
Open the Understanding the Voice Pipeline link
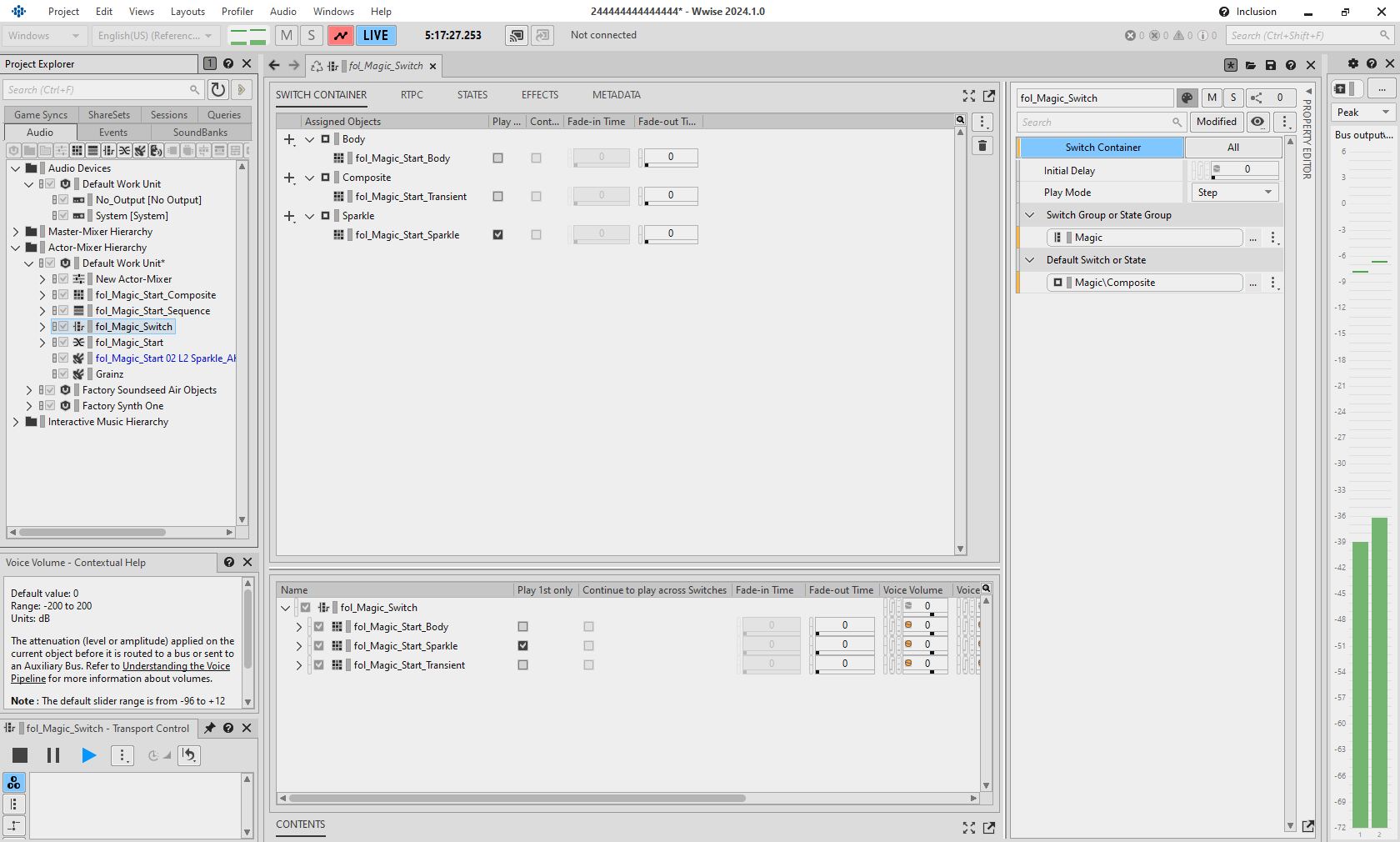click(x=176, y=666)
